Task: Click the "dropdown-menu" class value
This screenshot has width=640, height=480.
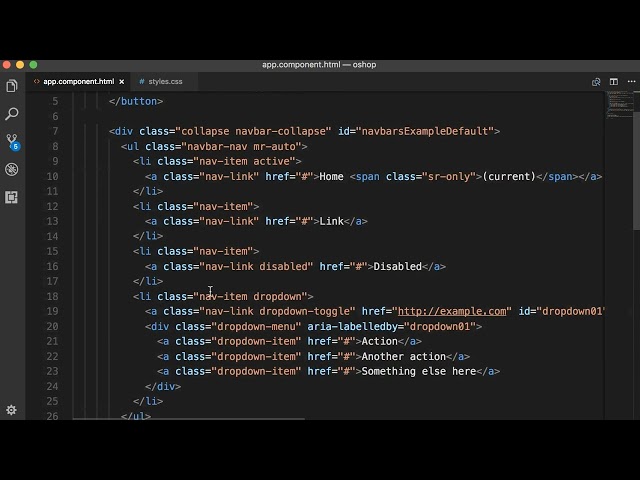Action: point(256,327)
